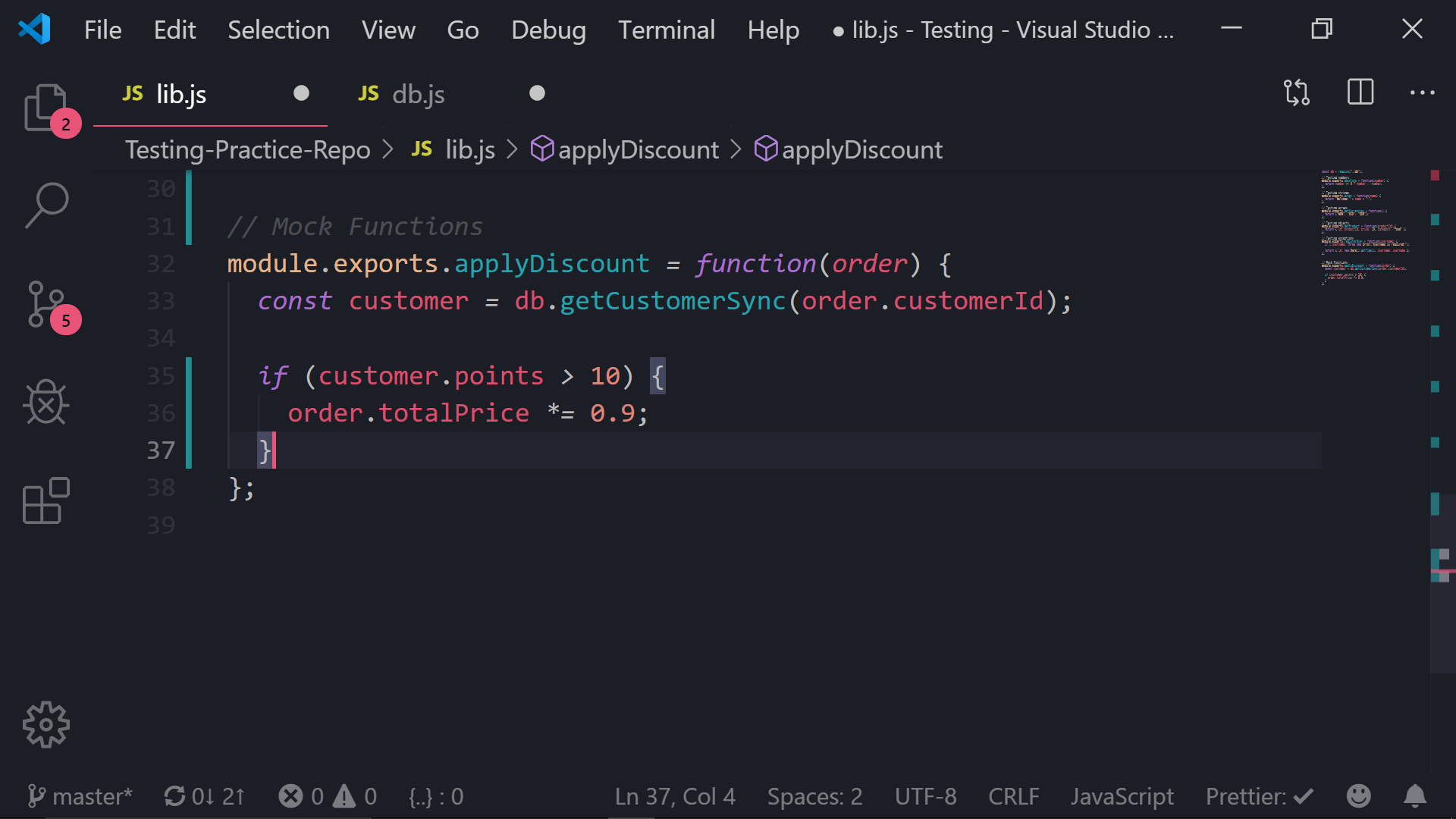This screenshot has width=1456, height=819.
Task: Open Settings via the gear icon
Action: click(45, 724)
